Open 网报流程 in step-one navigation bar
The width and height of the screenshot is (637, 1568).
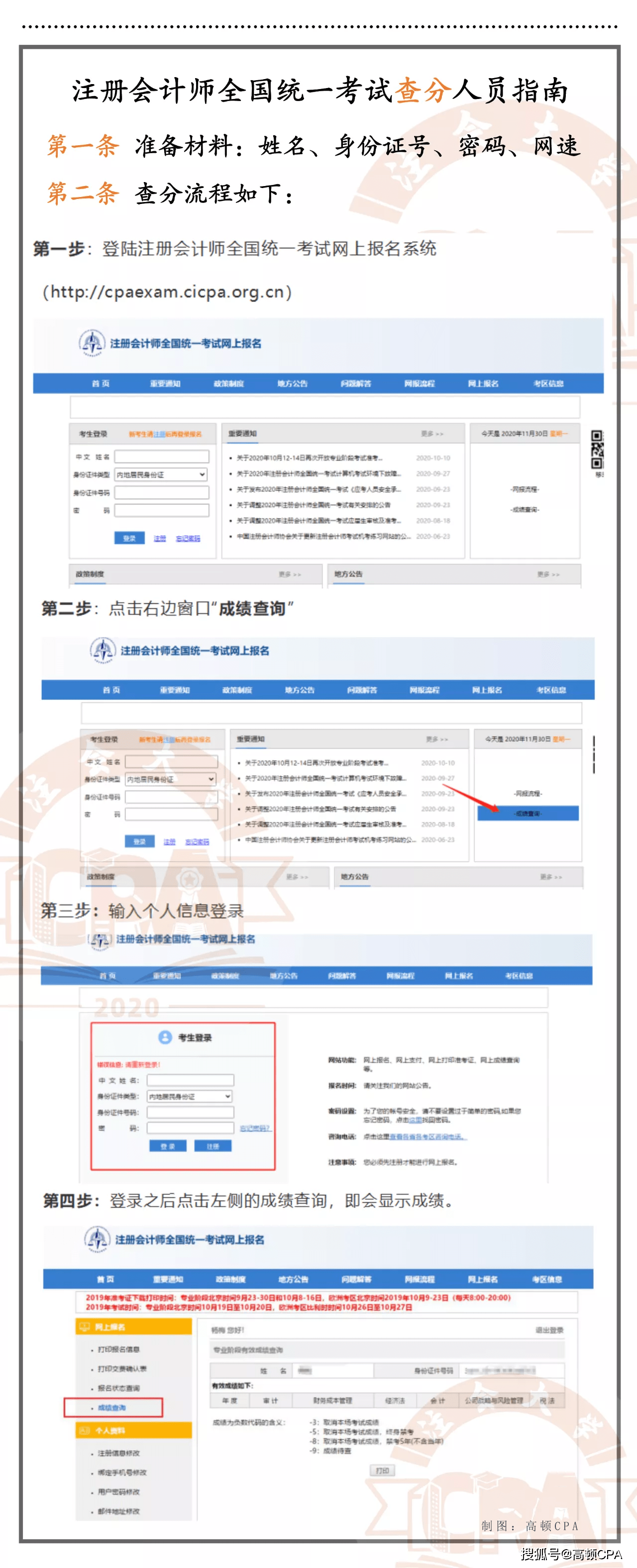(420, 384)
